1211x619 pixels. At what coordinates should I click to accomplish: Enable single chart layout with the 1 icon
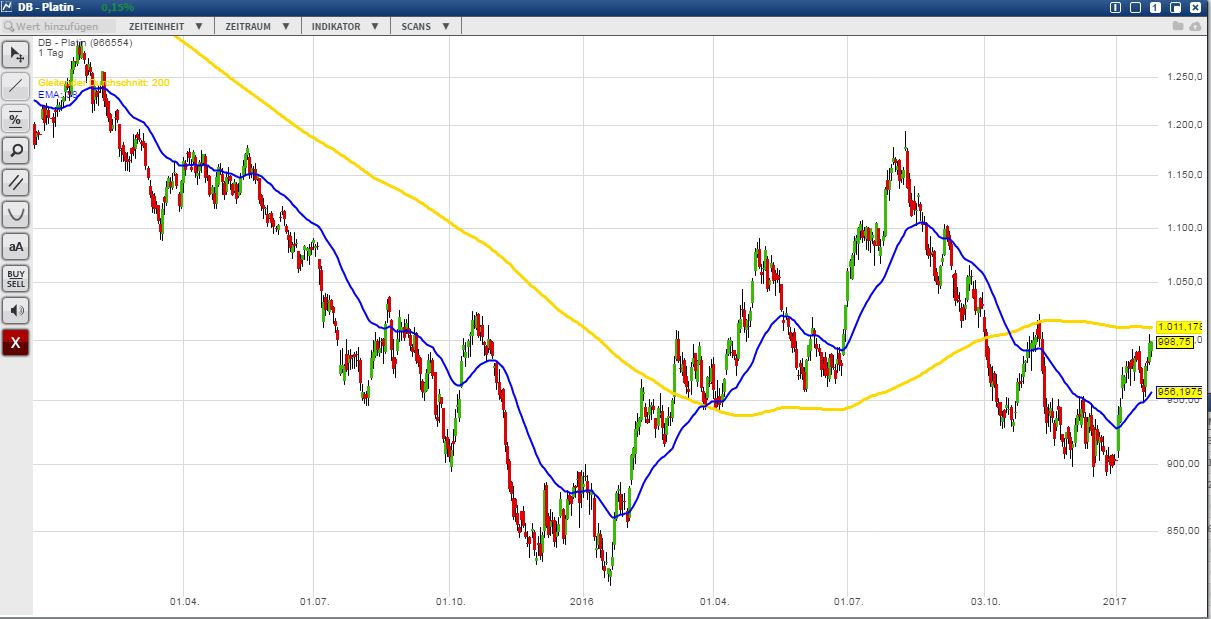point(1153,7)
